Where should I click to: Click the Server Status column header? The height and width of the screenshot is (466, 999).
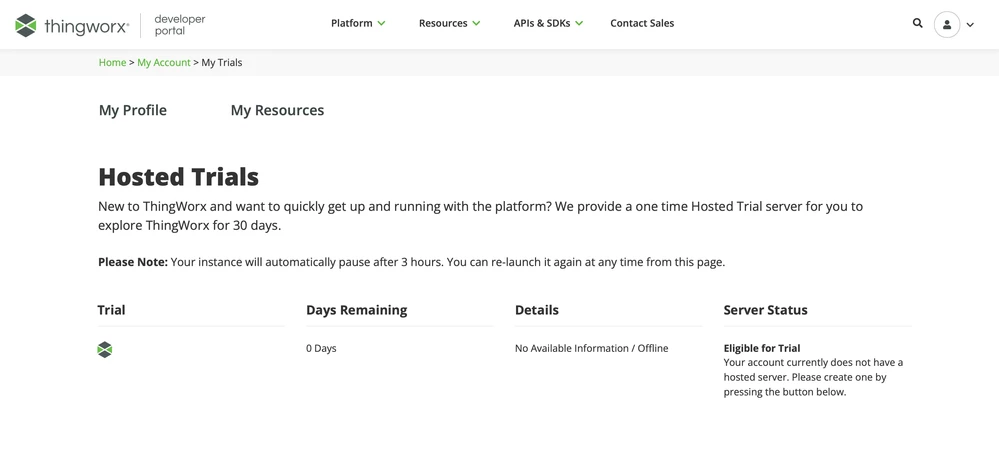[x=765, y=310]
